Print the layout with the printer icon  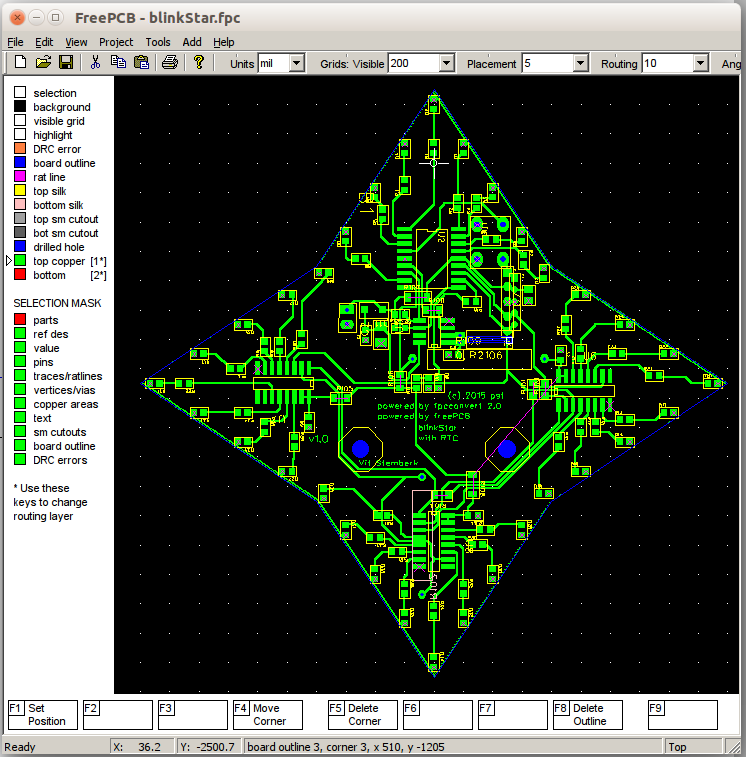click(169, 62)
